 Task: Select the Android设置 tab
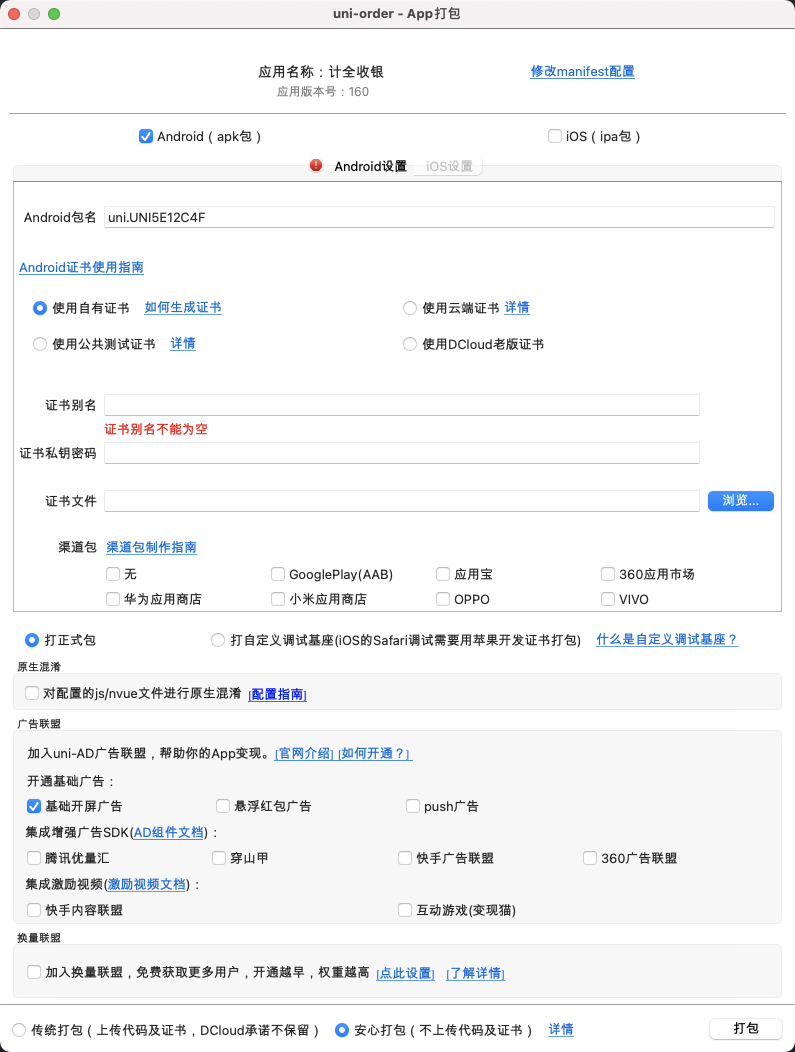(370, 167)
